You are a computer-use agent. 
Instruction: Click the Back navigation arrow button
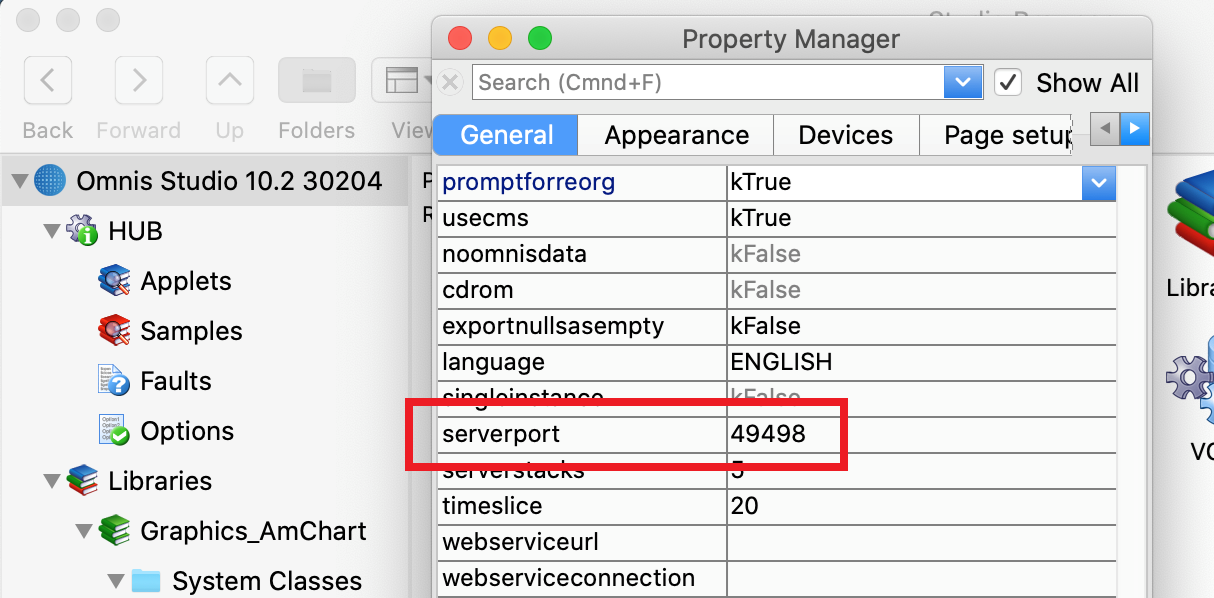coord(47,80)
